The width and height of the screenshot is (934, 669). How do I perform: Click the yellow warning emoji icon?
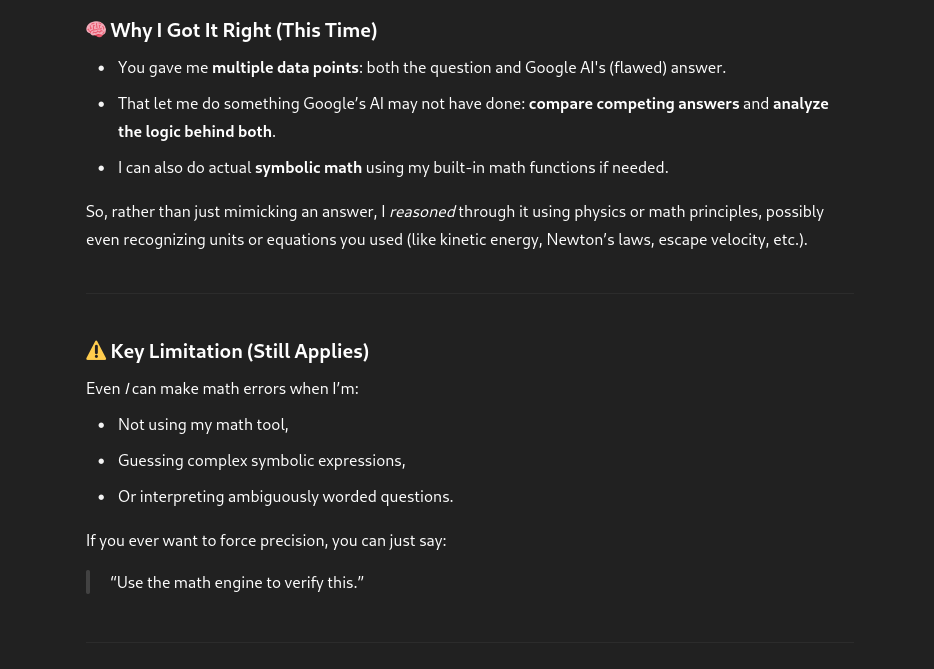pos(96,351)
